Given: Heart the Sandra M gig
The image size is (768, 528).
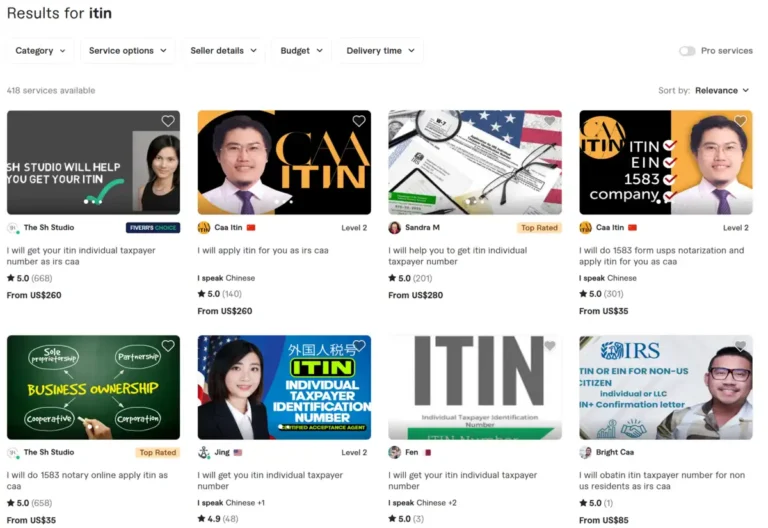Looking at the screenshot, I should point(550,120).
